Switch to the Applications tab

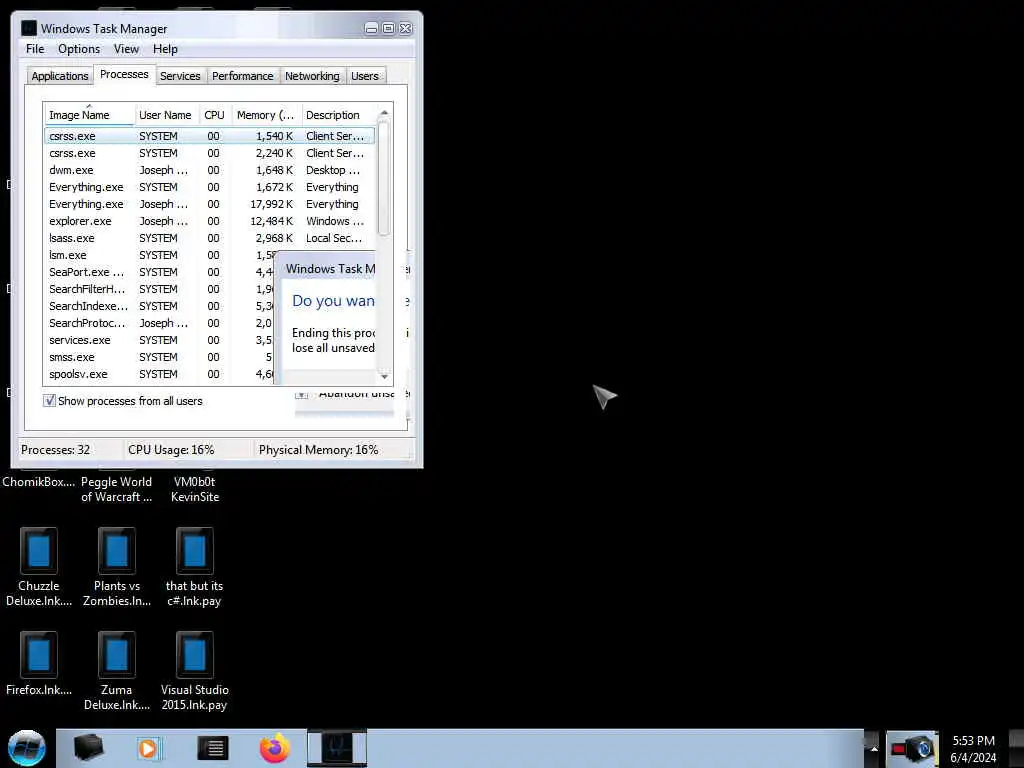[59, 76]
